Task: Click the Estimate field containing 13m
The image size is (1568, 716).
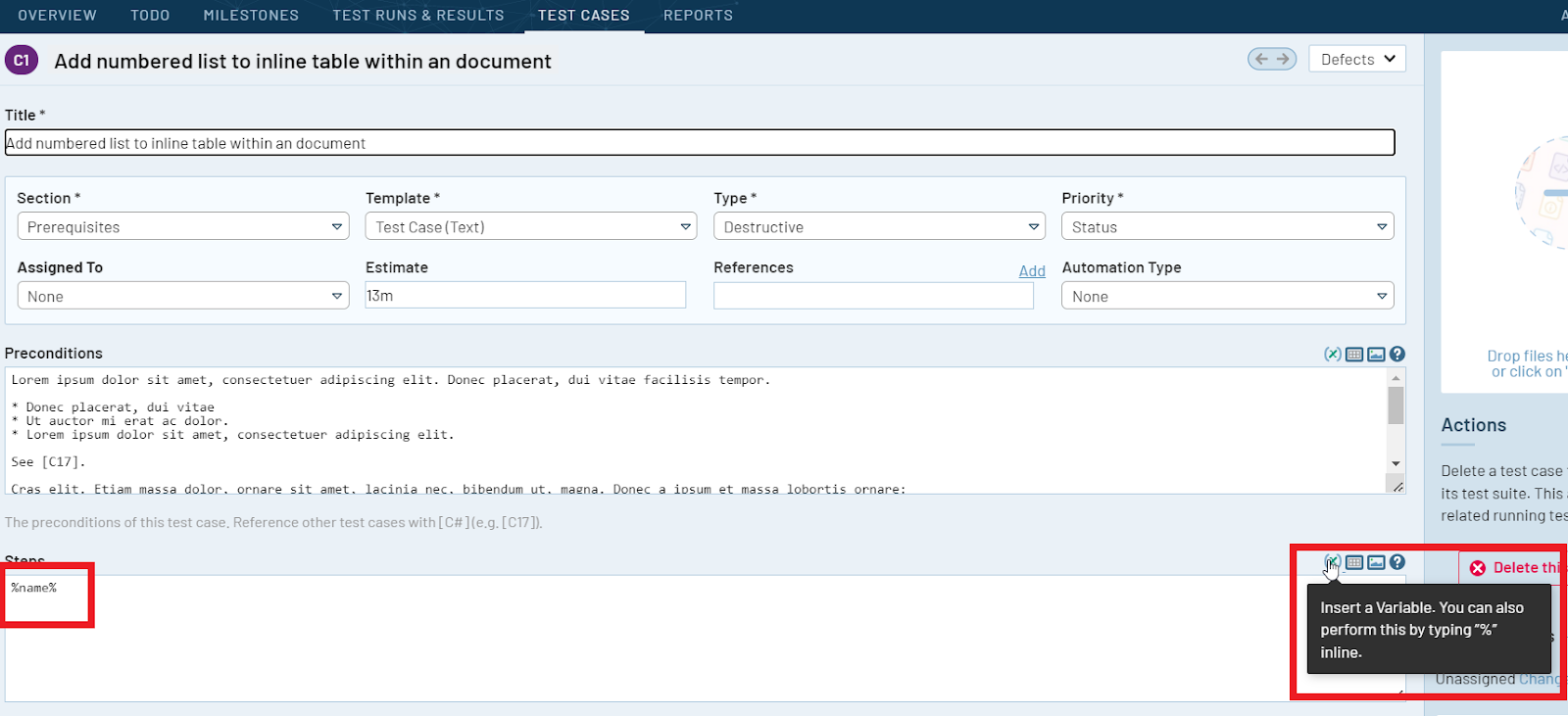Action: [525, 295]
